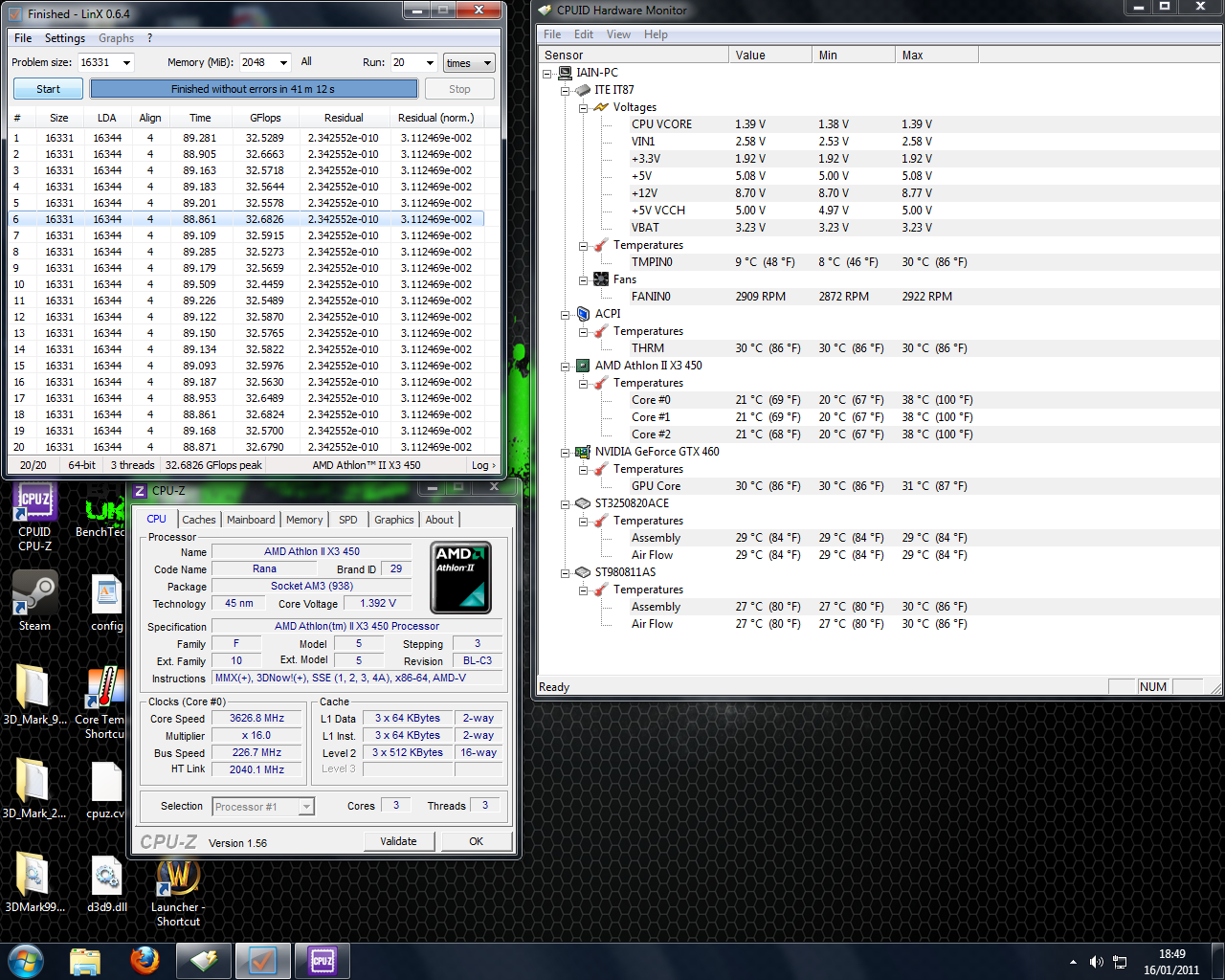This screenshot has height=980, width=1225.
Task: Click the LinX title bar icon
Action: coord(14,13)
